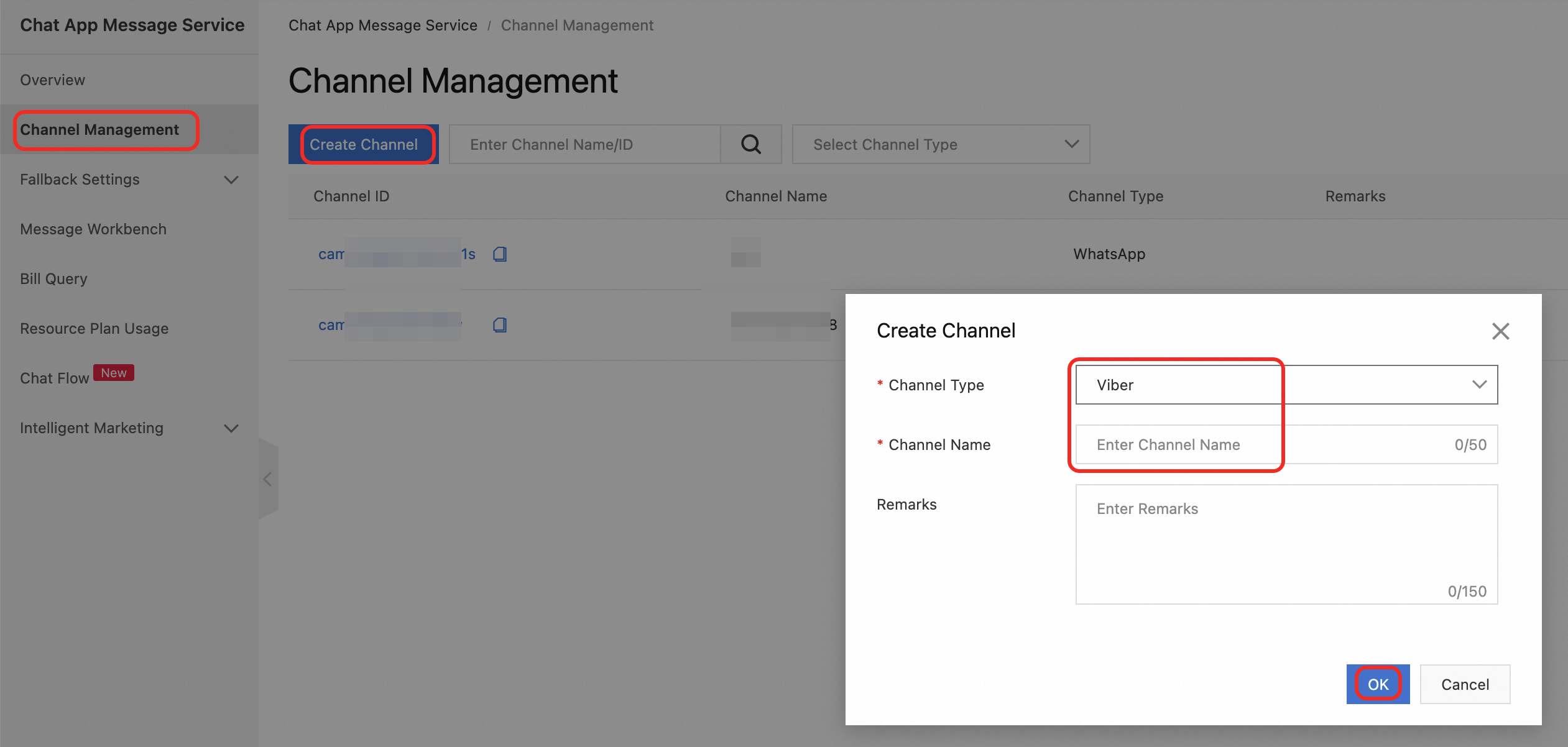Click into the Enter Remarks textarea
The height and width of the screenshot is (747, 1568).
(x=1286, y=544)
